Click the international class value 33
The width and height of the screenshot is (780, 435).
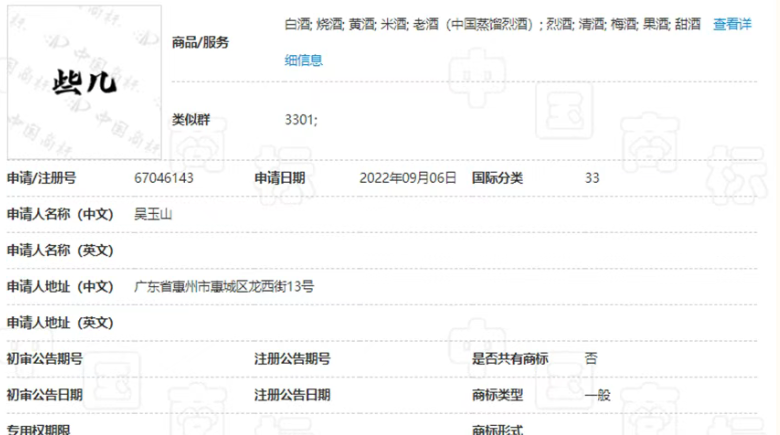click(x=592, y=178)
